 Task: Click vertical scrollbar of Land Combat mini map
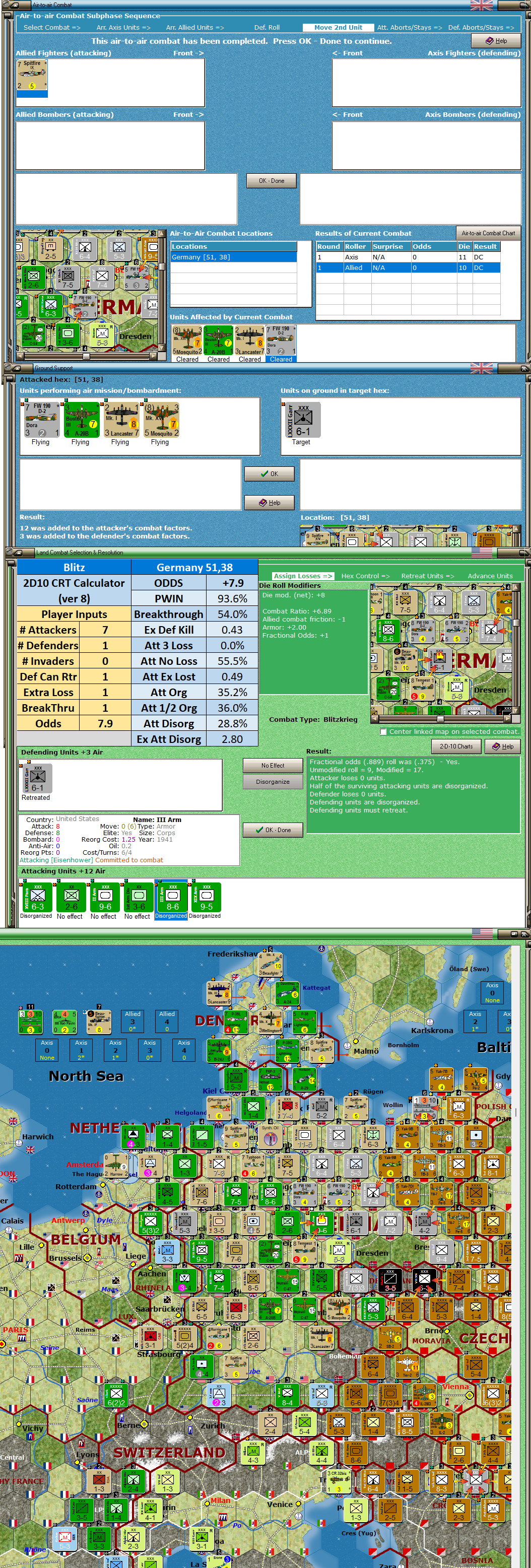coord(516,649)
